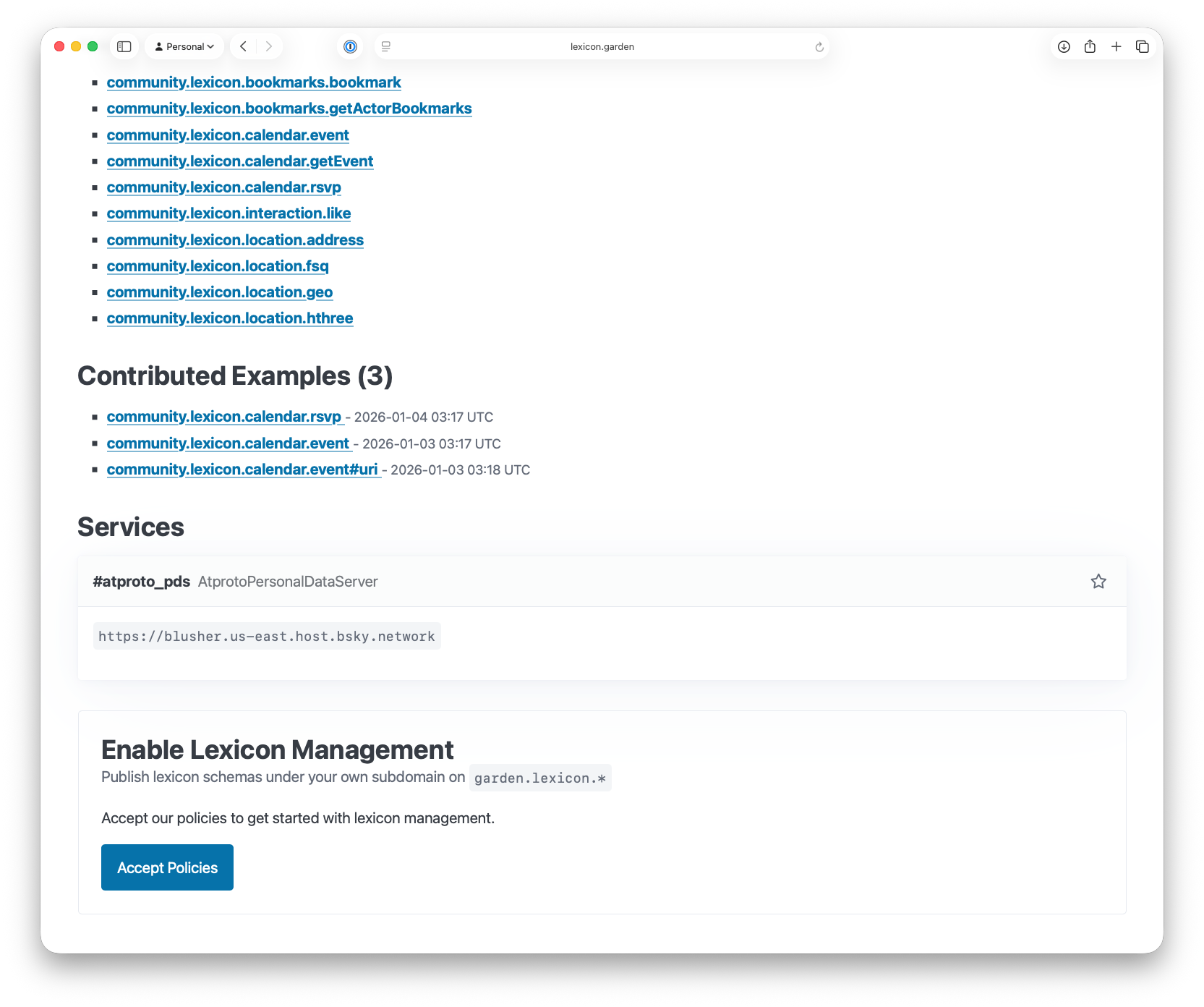This screenshot has width=1204, height=1007.
Task: Open a new tab
Action: tap(1116, 46)
